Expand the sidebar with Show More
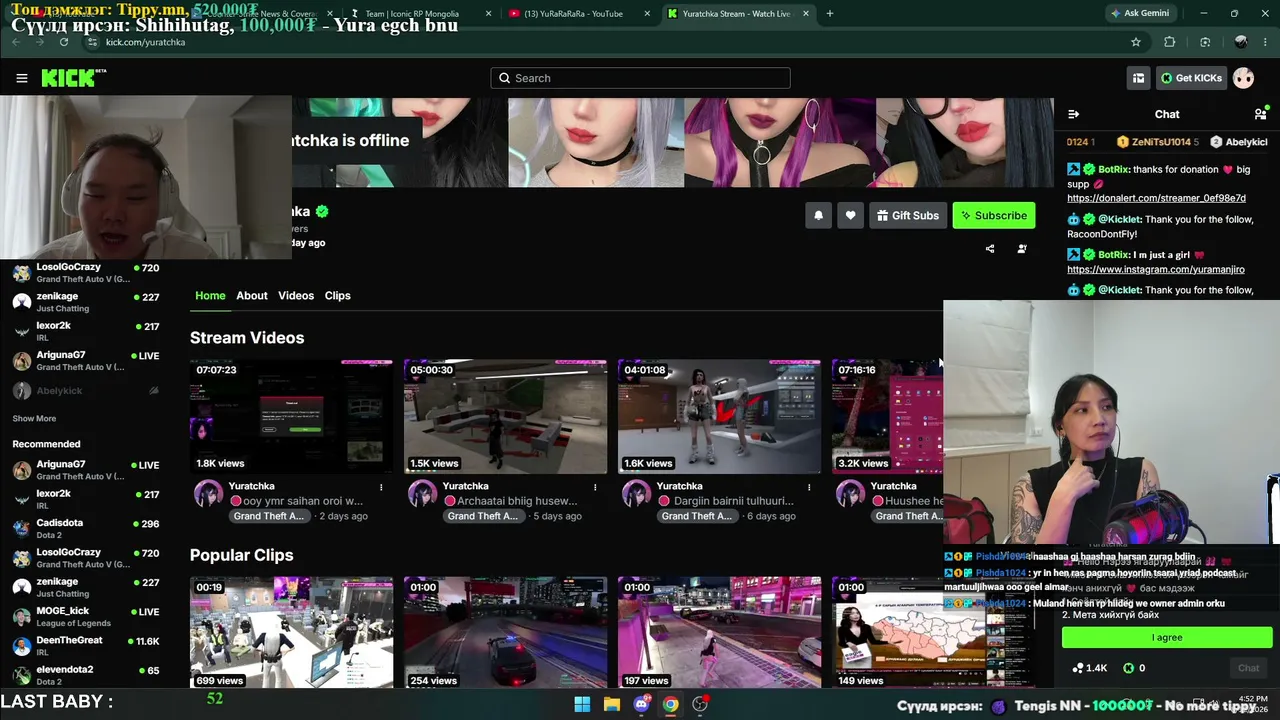Image resolution: width=1280 pixels, height=720 pixels. pyautogui.click(x=34, y=418)
